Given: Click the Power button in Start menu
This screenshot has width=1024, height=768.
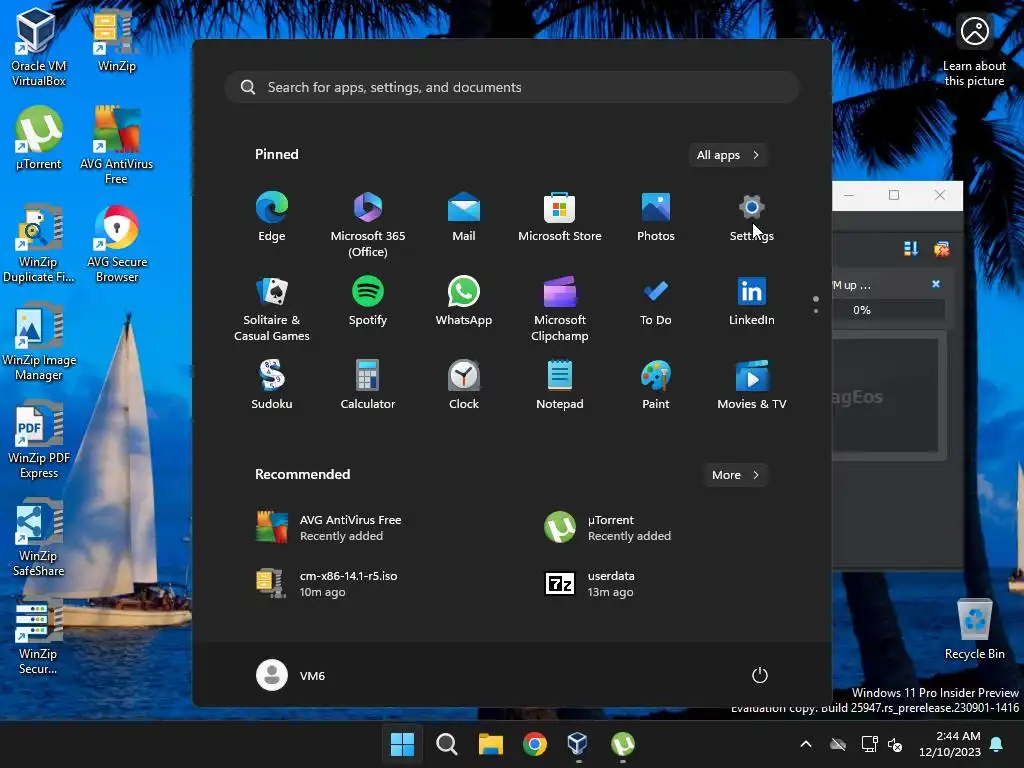Looking at the screenshot, I should click(x=760, y=675).
